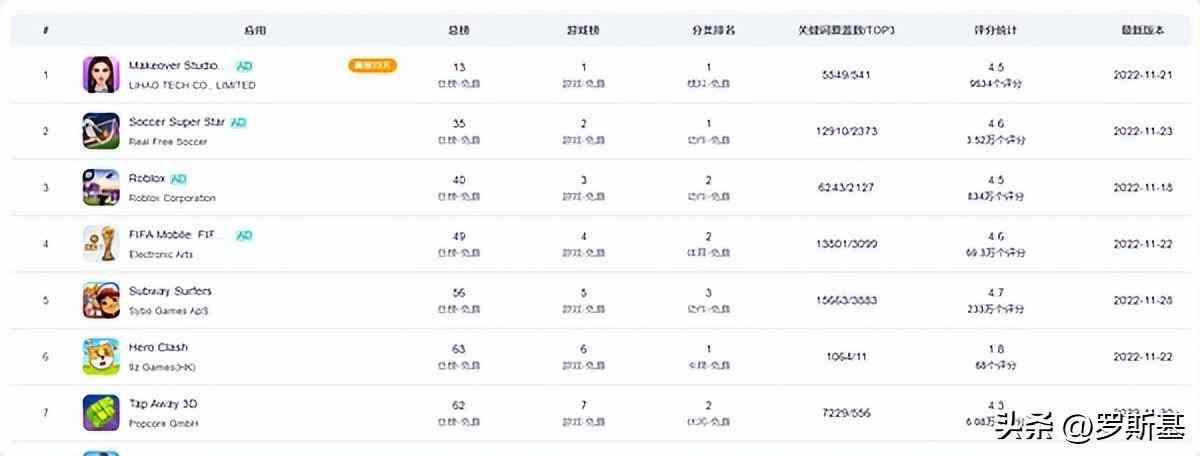Click the 评分统计 column header
This screenshot has width=1200, height=456.
click(x=996, y=30)
